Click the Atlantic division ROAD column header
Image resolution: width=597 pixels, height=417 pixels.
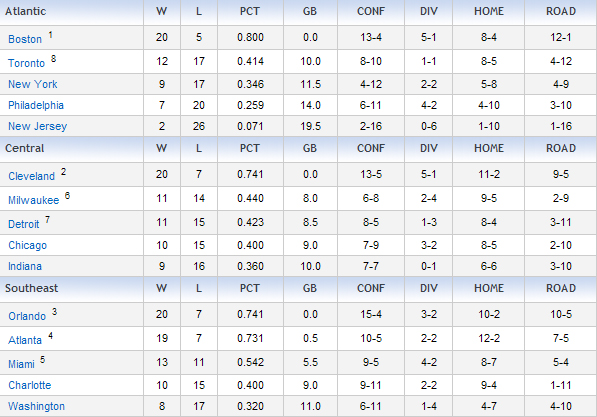[561, 11]
